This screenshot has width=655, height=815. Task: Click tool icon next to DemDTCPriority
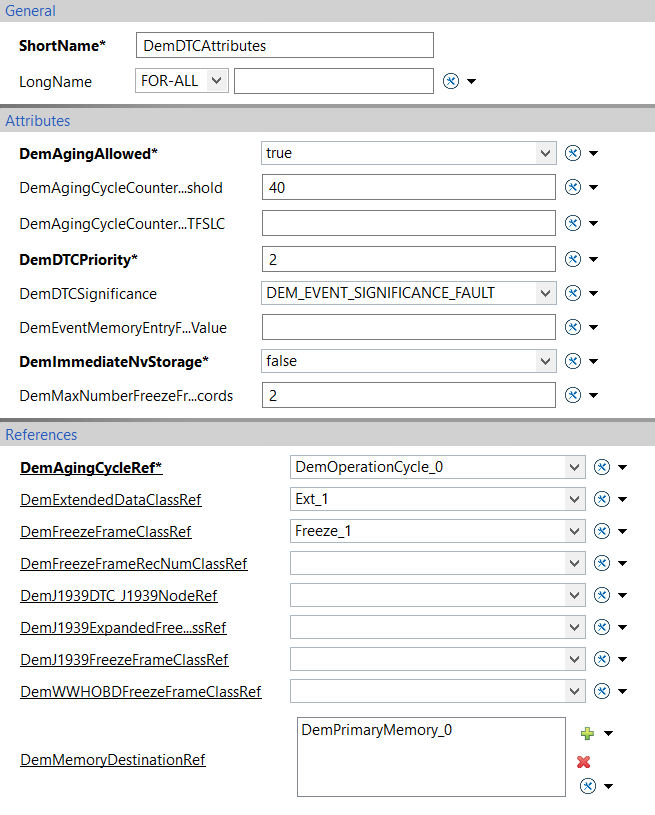(x=572, y=259)
